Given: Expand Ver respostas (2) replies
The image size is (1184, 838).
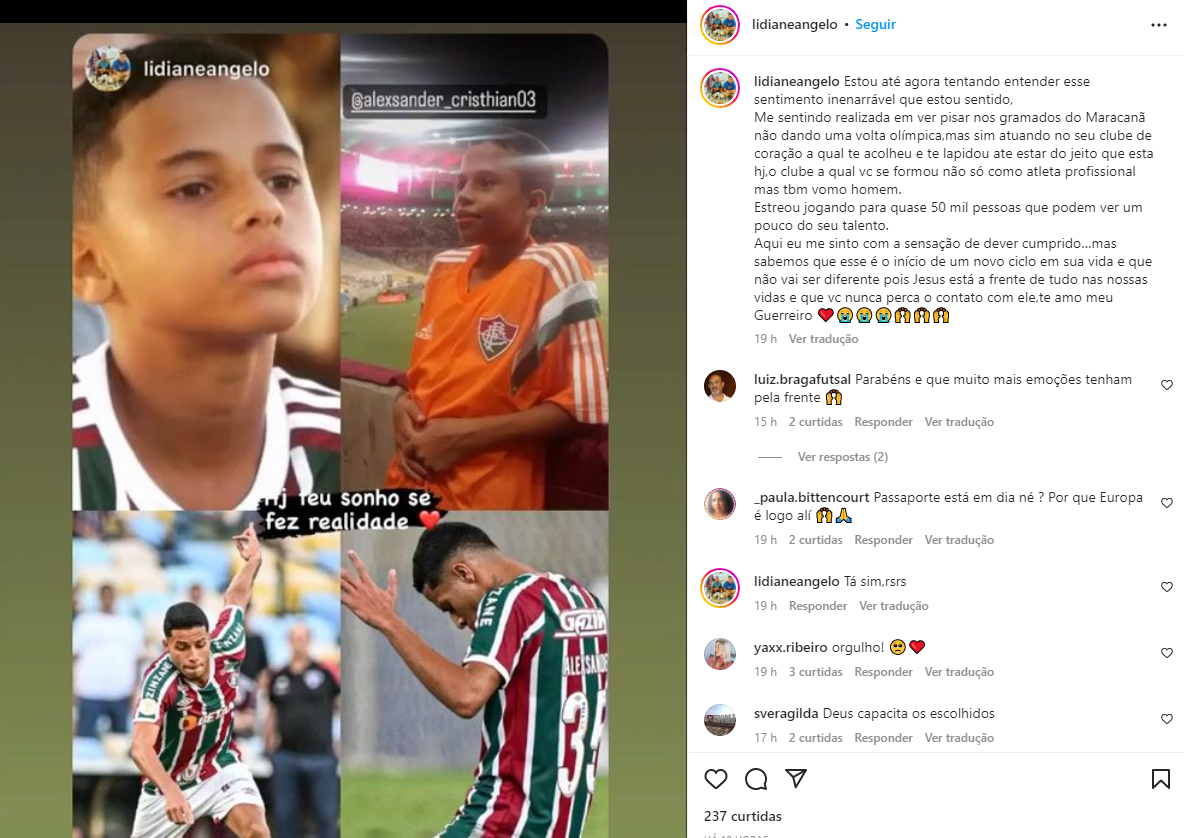Looking at the screenshot, I should (x=843, y=457).
